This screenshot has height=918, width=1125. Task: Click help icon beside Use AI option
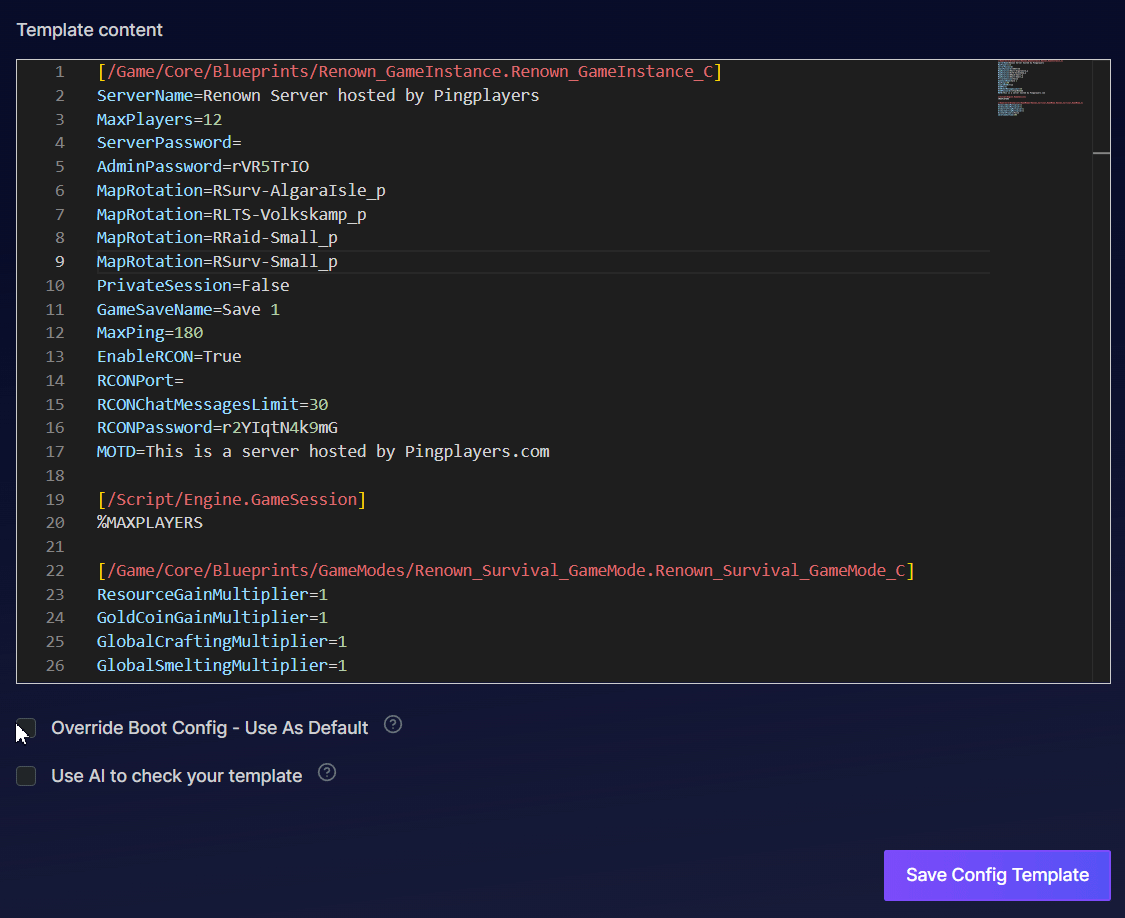click(327, 773)
